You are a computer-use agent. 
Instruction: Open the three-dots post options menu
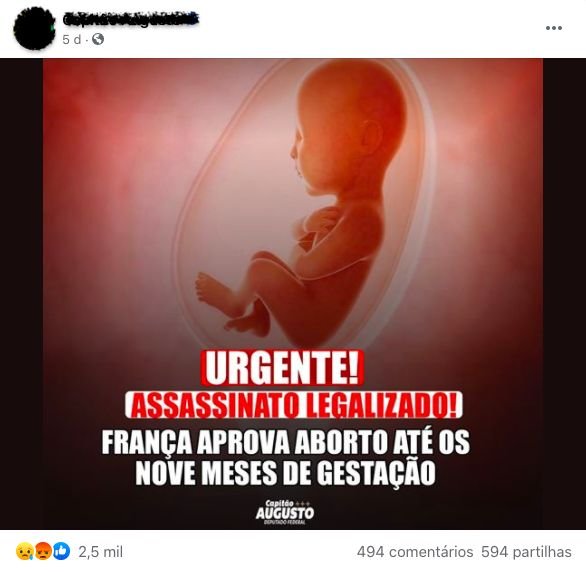click(x=553, y=28)
